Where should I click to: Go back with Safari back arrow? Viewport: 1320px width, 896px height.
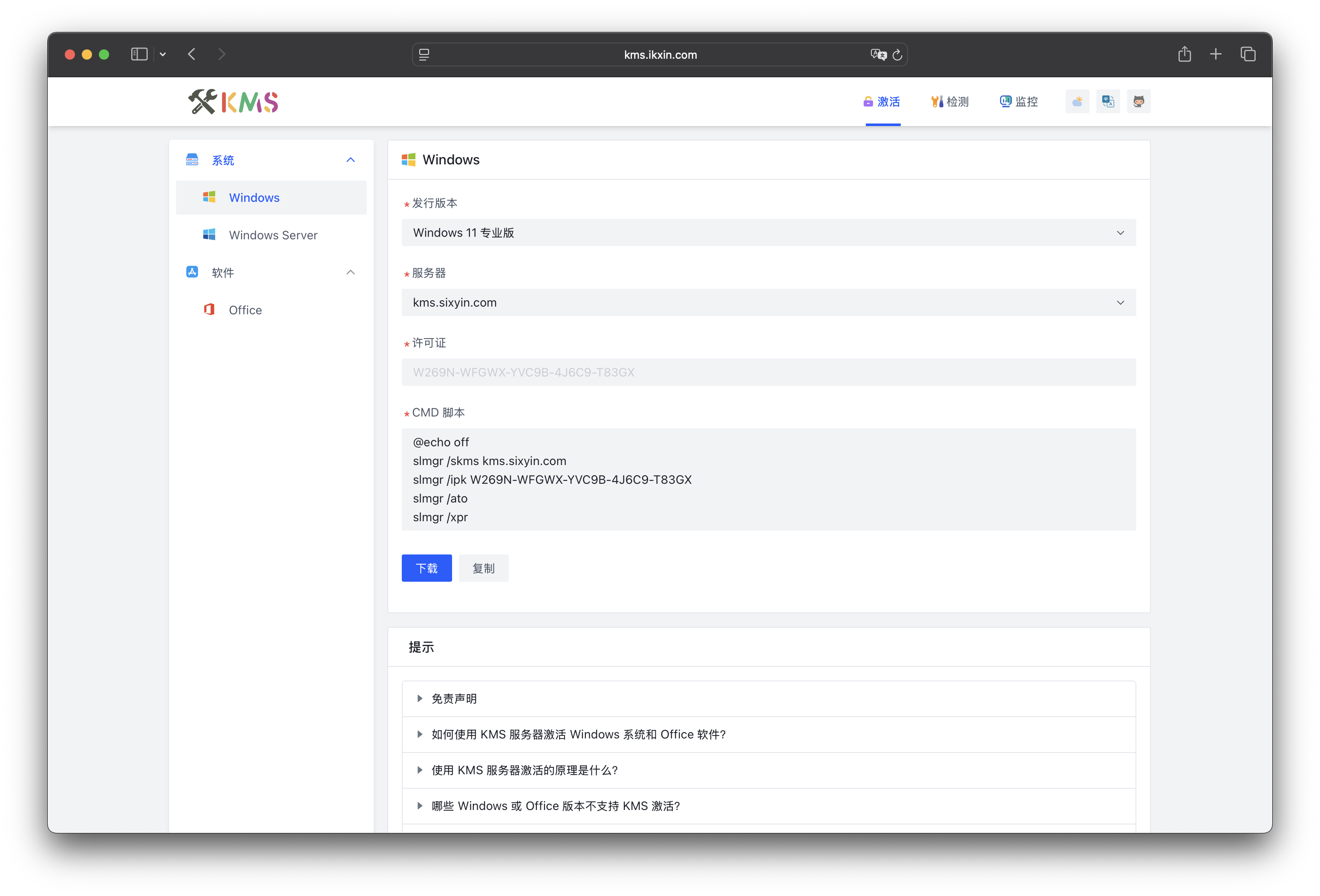coord(192,55)
